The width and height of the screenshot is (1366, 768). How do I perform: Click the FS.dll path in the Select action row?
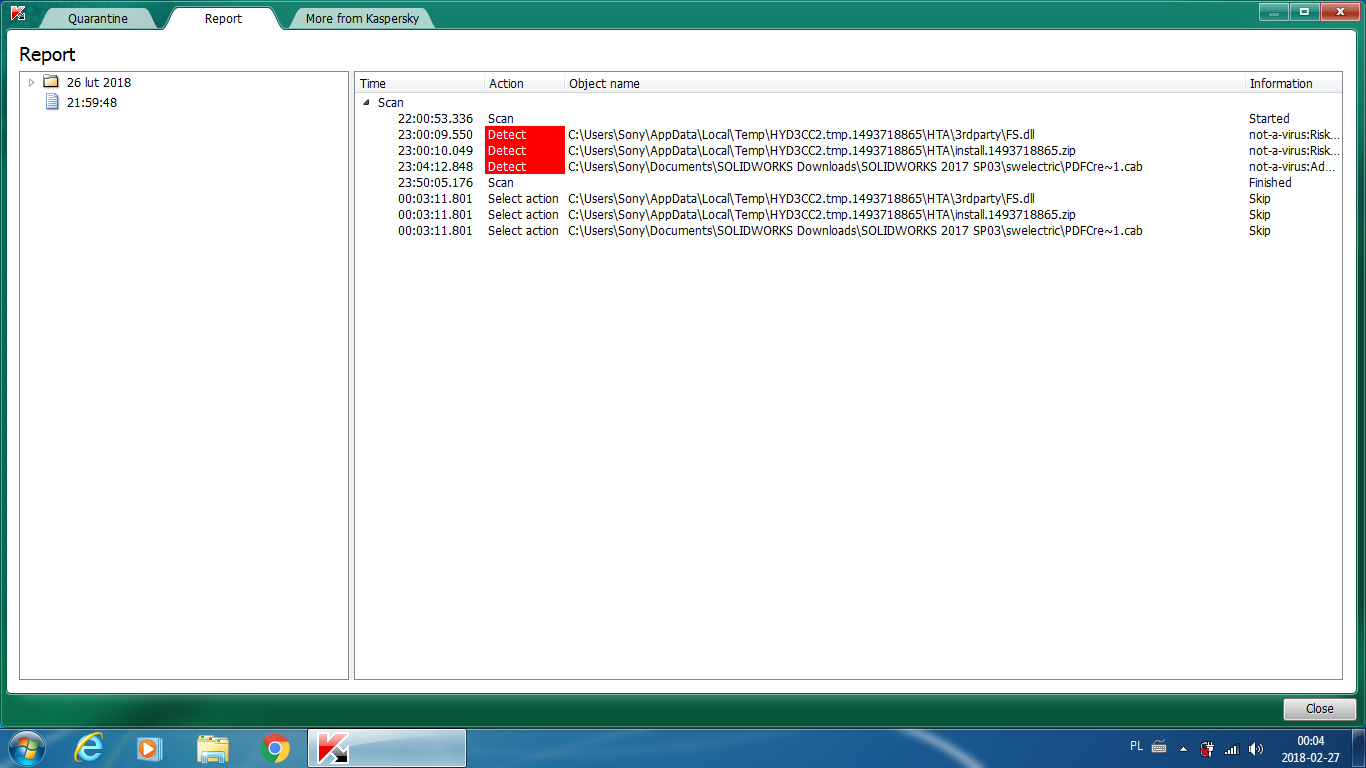tap(801, 198)
